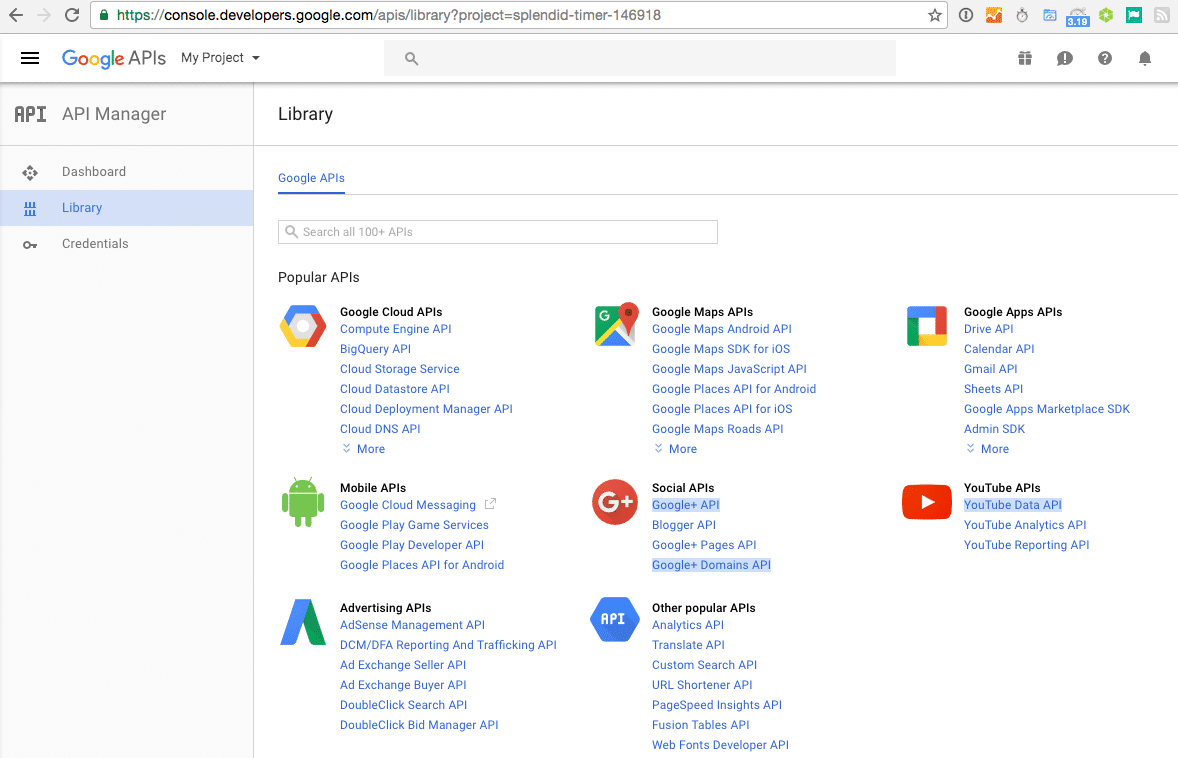Open the Google+ API link
This screenshot has width=1178, height=758.
tap(685, 505)
